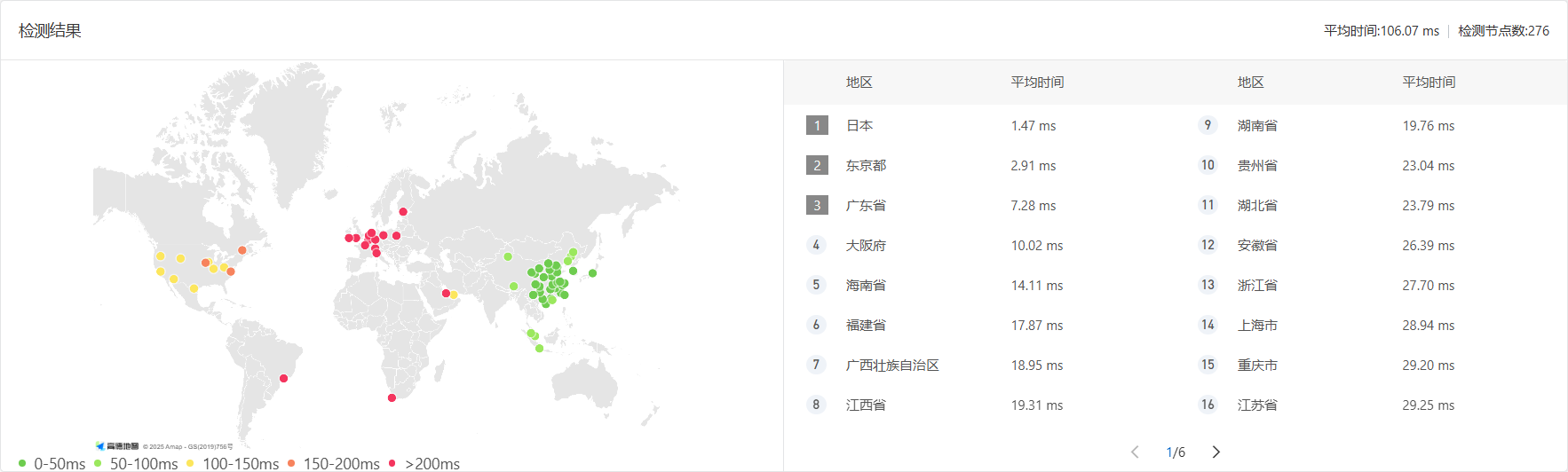Viewport: 1568px width, 472px height.
Task: Select the 广西壮族自治区 row
Action: pos(979,365)
